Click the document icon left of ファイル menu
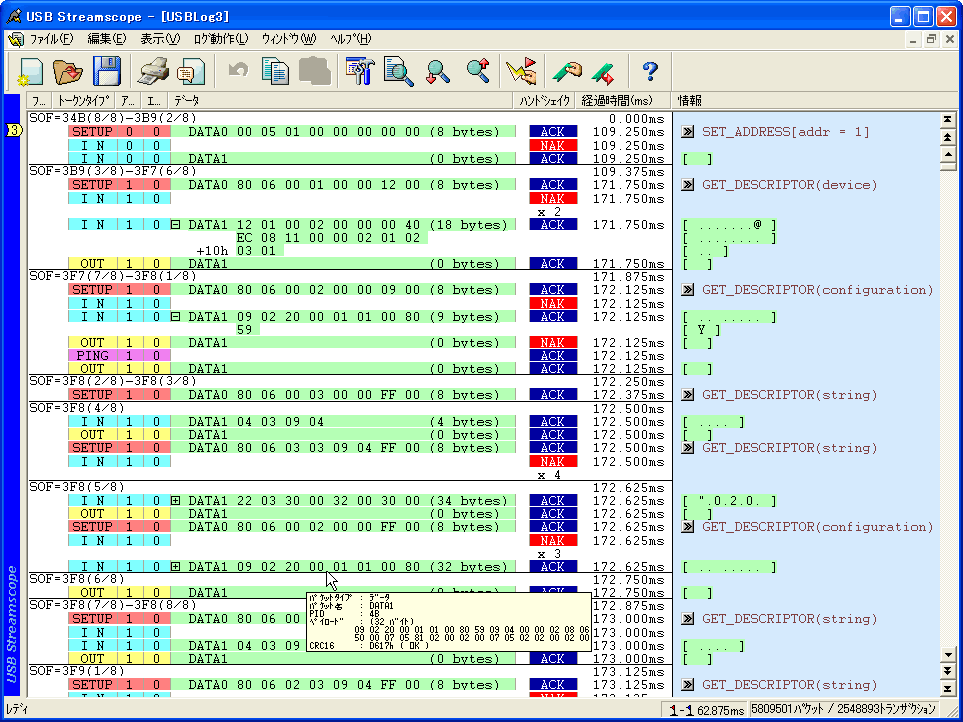963x722 pixels. tap(15, 39)
